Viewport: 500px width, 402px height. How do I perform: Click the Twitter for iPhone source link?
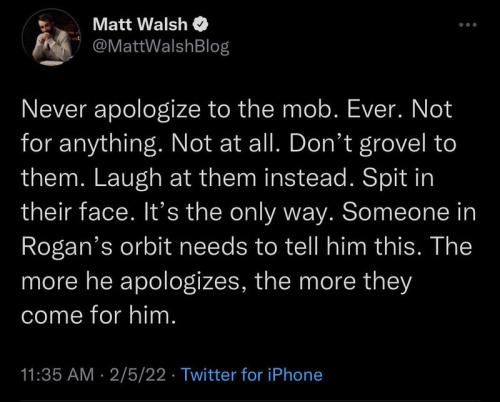252,375
